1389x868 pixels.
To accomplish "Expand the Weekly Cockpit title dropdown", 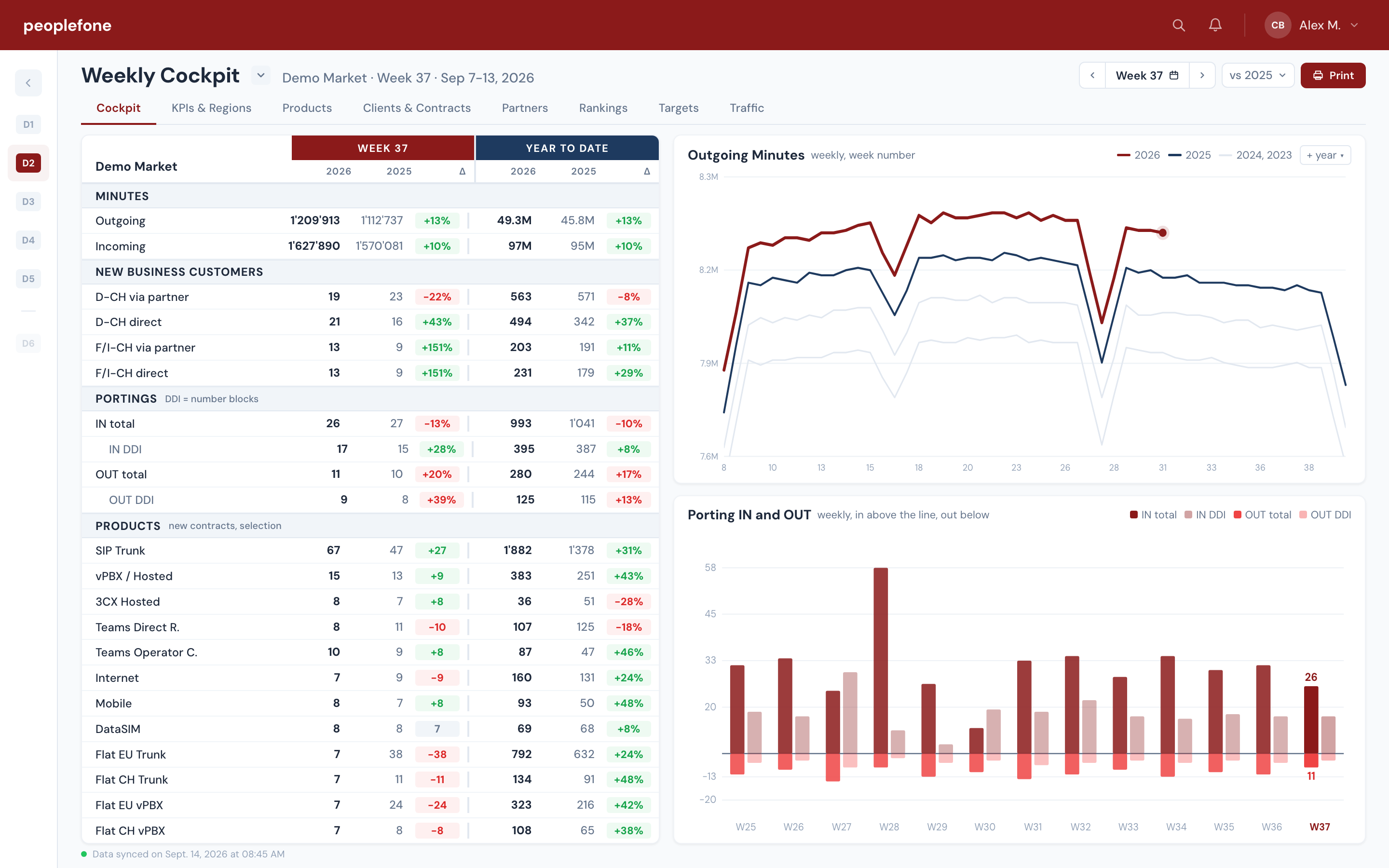I will 260,75.
